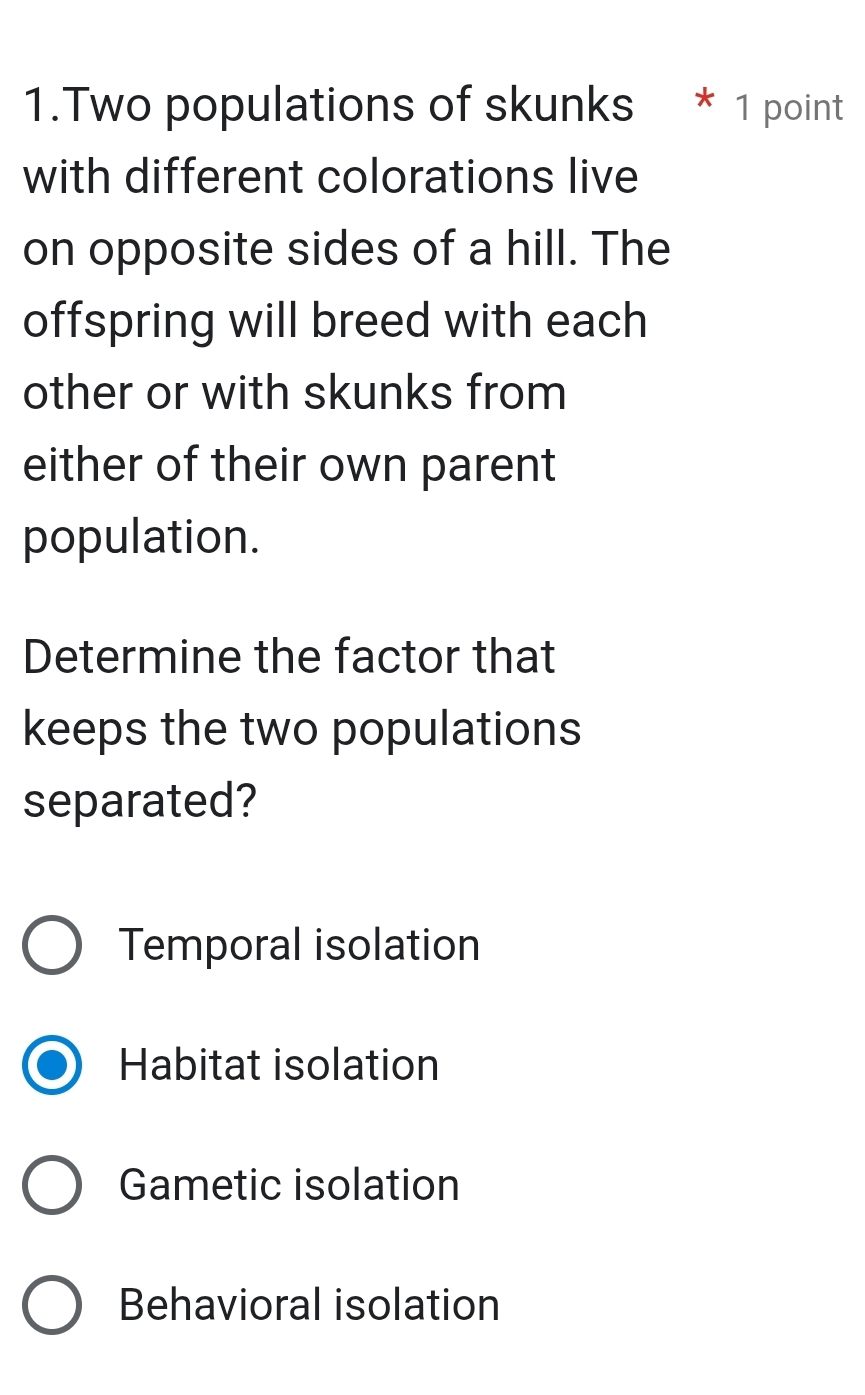Click the empty circle beside Temporal isolation
This screenshot has height=1395, width=865.
[x=52, y=945]
